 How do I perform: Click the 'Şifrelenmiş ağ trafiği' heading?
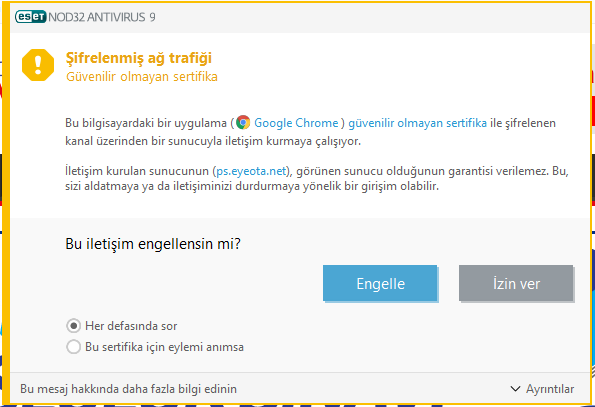pos(139,58)
